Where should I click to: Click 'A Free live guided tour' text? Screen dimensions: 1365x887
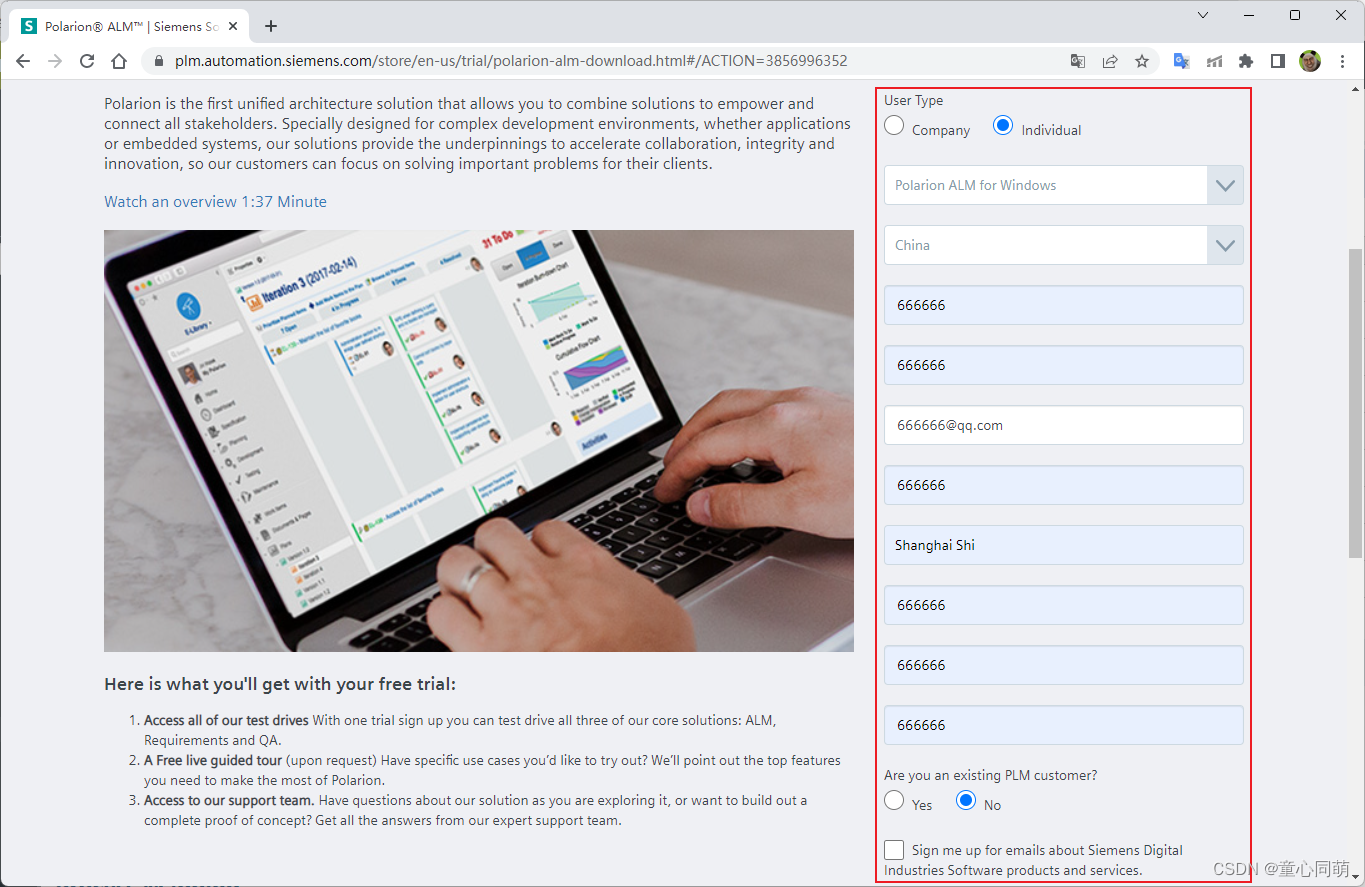213,760
